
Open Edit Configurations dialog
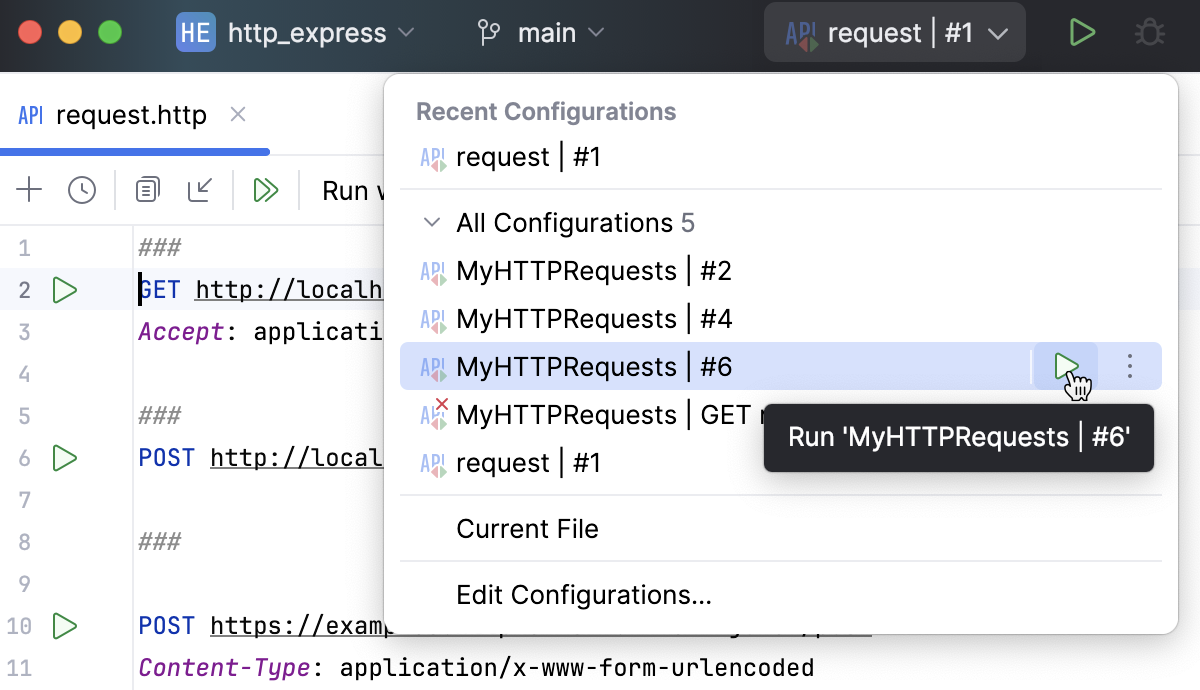(584, 595)
